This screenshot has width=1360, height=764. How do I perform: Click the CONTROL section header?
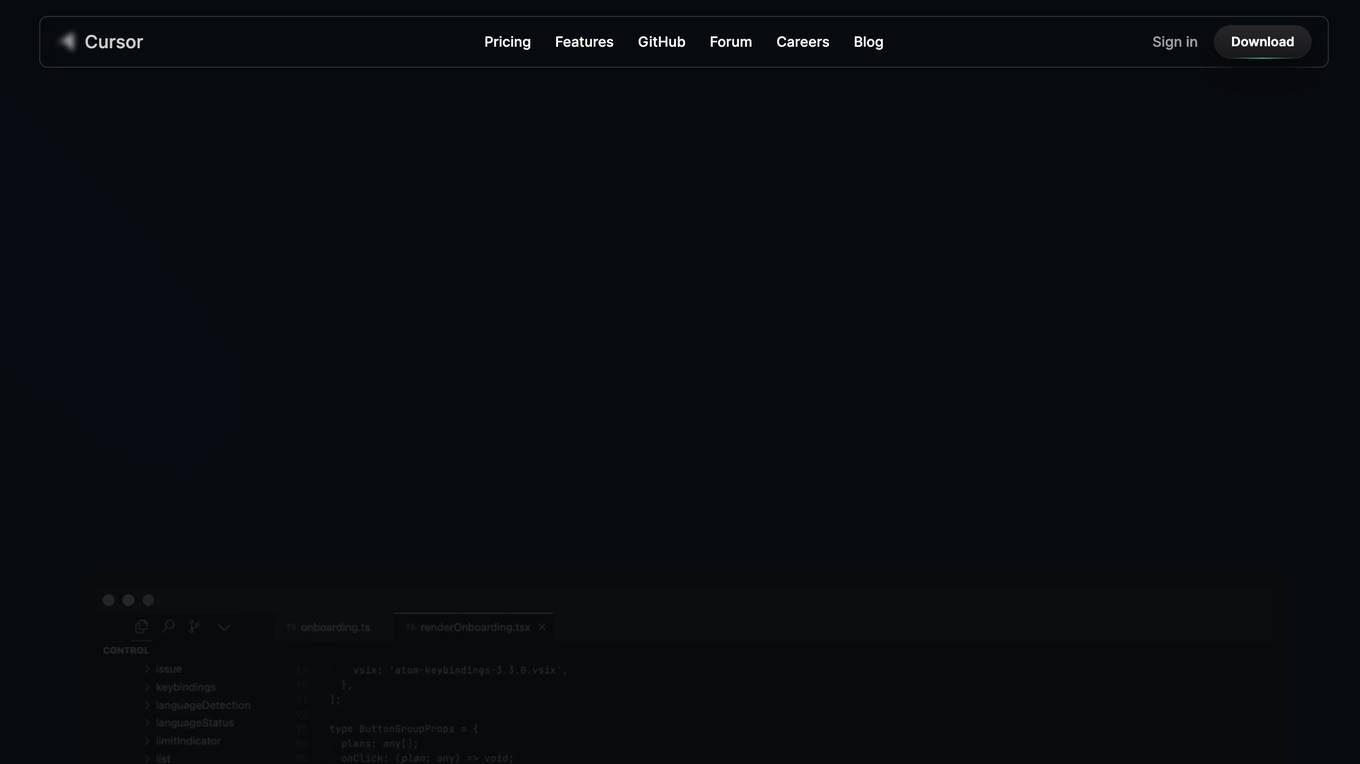tap(126, 651)
